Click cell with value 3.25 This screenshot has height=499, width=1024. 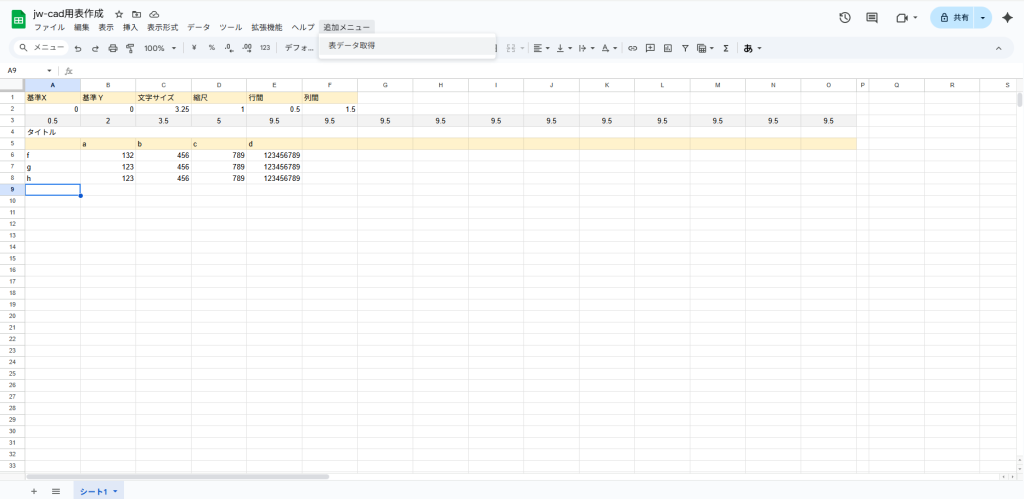click(x=163, y=109)
